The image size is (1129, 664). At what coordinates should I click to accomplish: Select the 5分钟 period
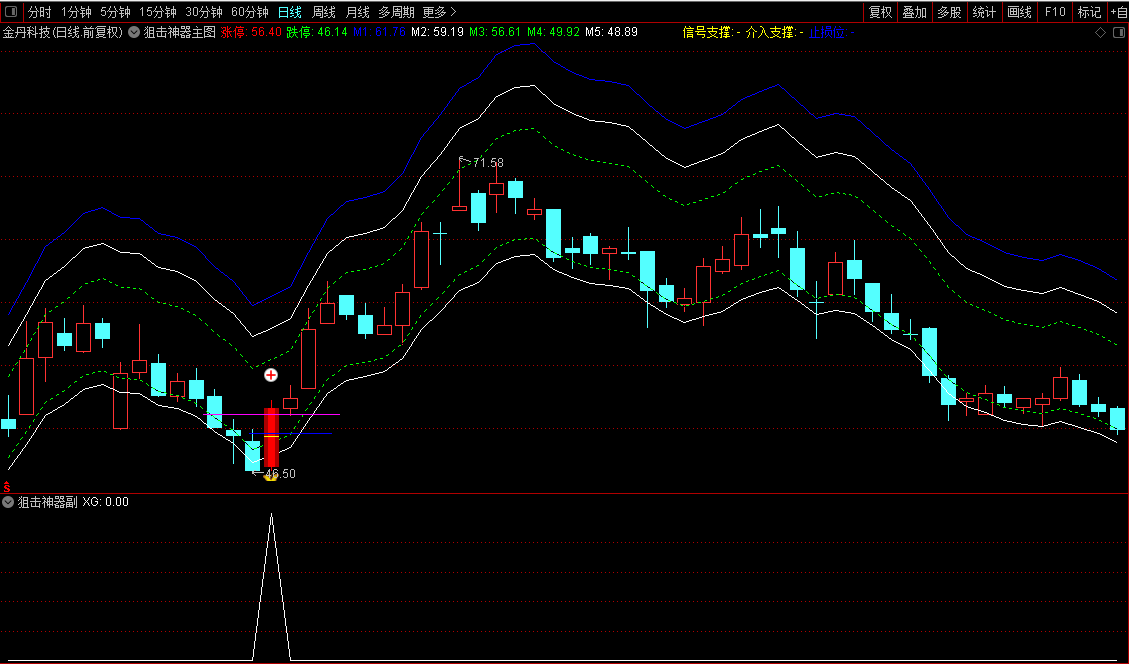tap(115, 12)
